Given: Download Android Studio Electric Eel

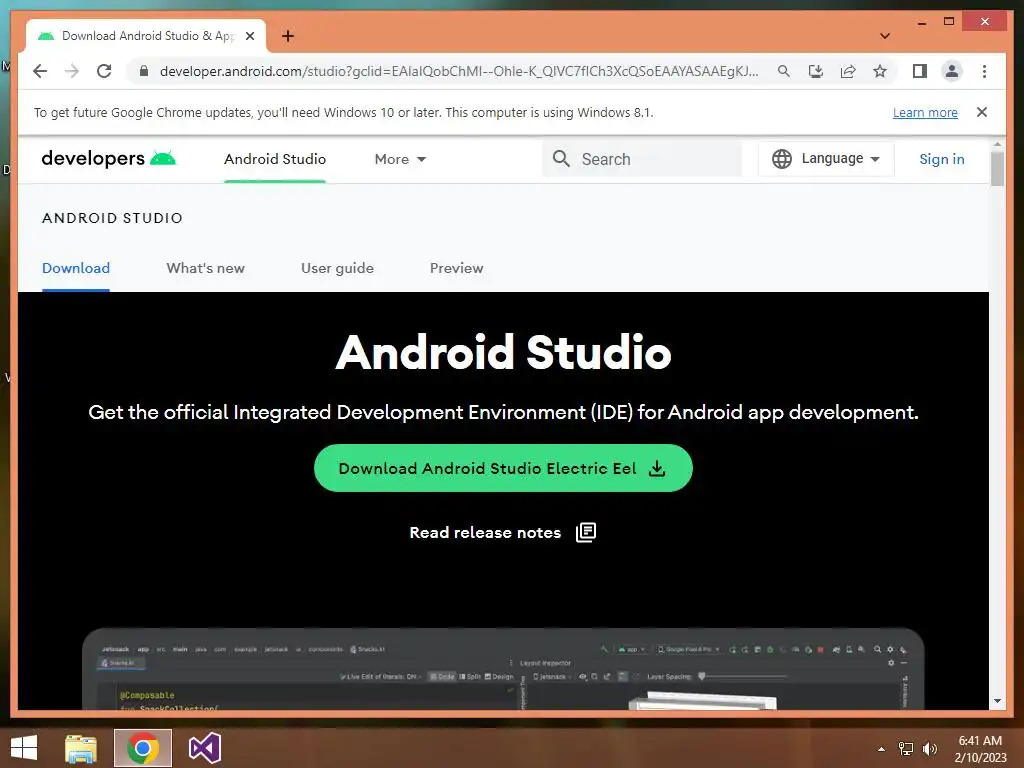Looking at the screenshot, I should [x=503, y=468].
